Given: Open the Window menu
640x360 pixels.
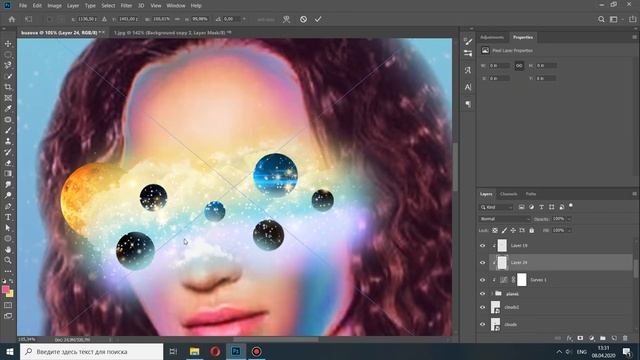Looking at the screenshot, I should coord(176,6).
